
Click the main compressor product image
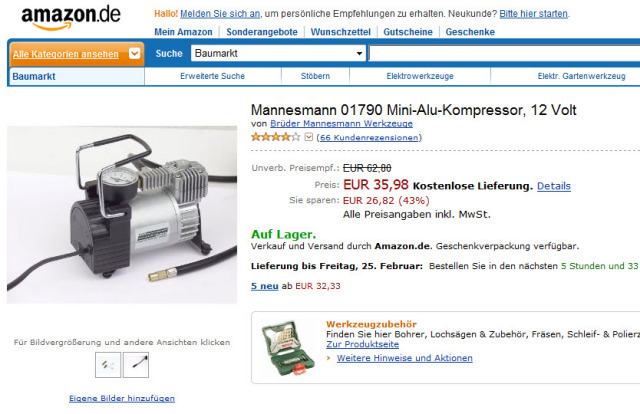tap(122, 215)
